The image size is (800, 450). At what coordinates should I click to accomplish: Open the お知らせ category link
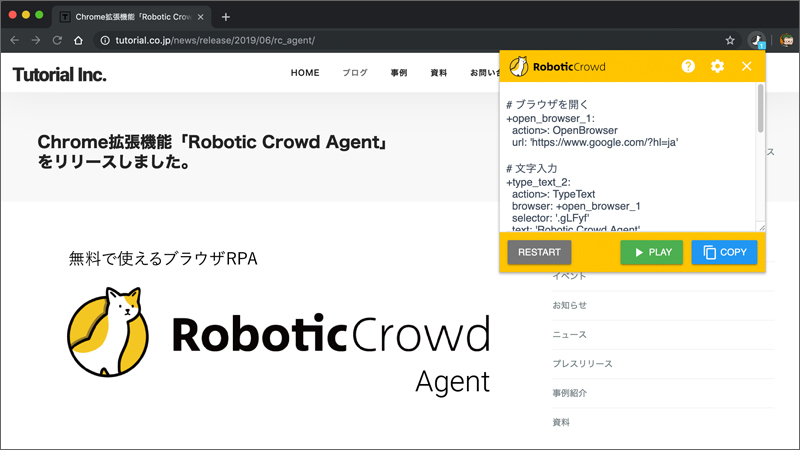[569, 305]
